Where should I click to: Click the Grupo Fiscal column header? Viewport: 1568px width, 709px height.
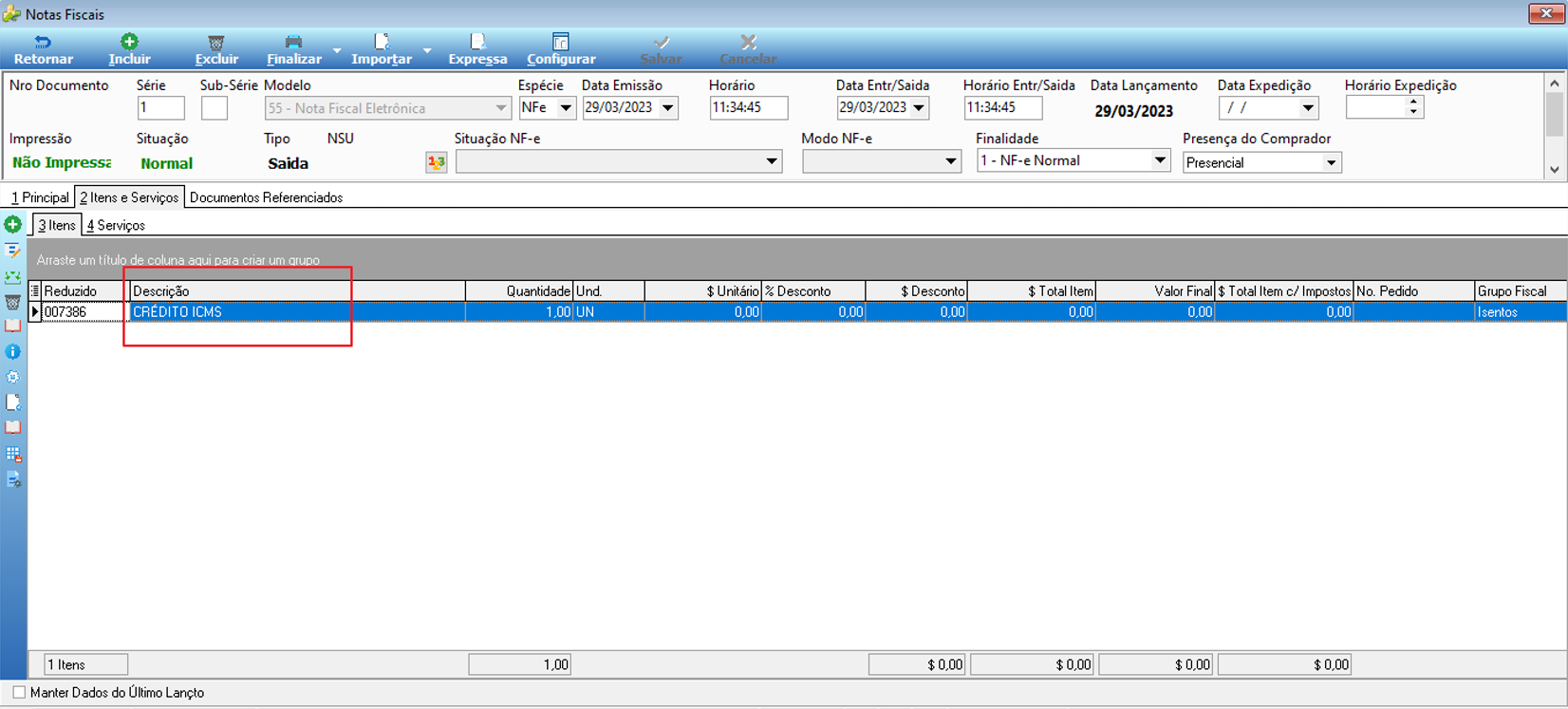(x=1521, y=291)
